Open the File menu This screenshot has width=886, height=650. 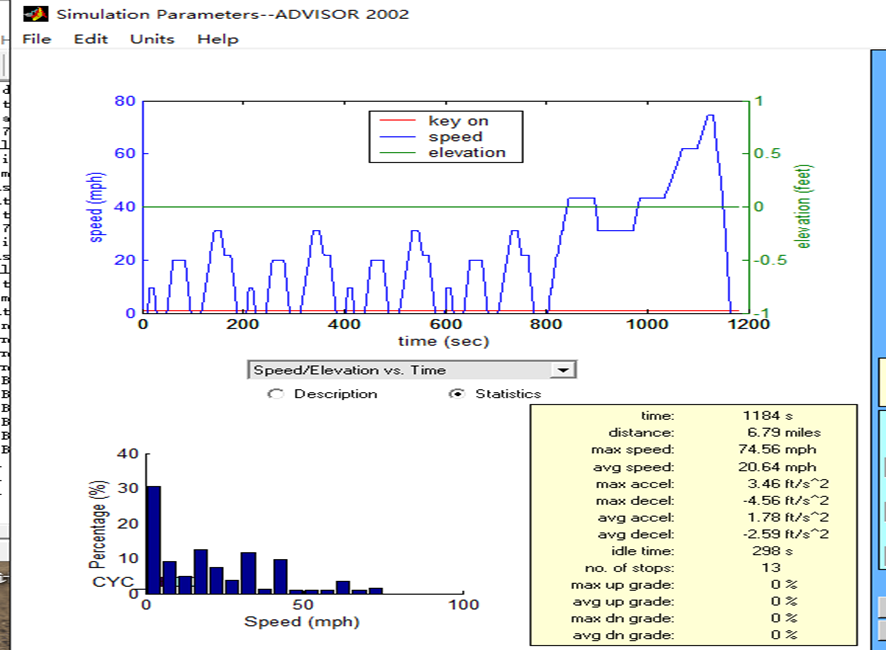click(36, 39)
